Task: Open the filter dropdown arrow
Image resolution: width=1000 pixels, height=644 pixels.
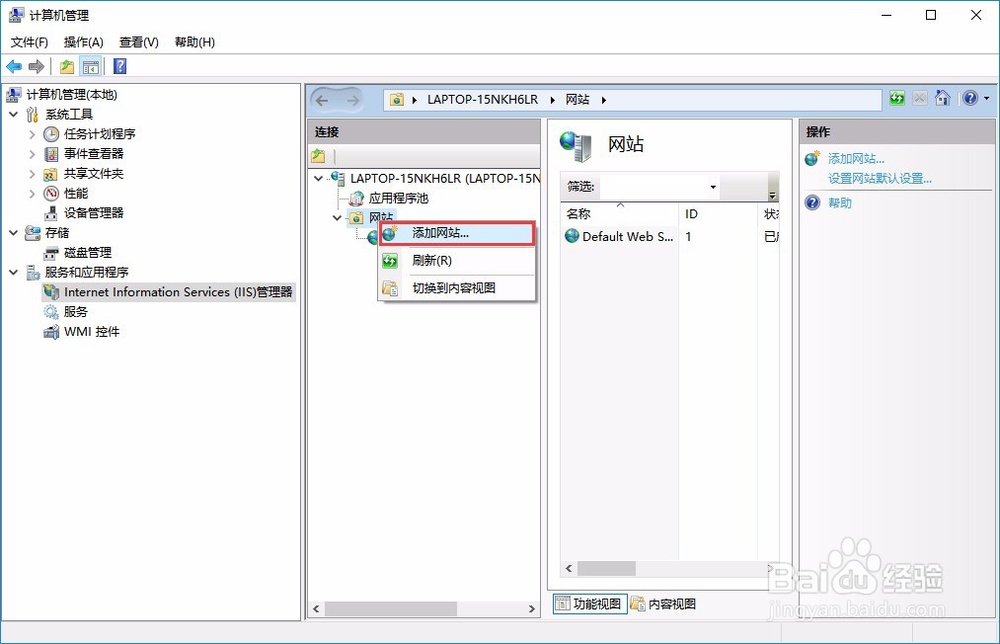Action: pos(713,187)
